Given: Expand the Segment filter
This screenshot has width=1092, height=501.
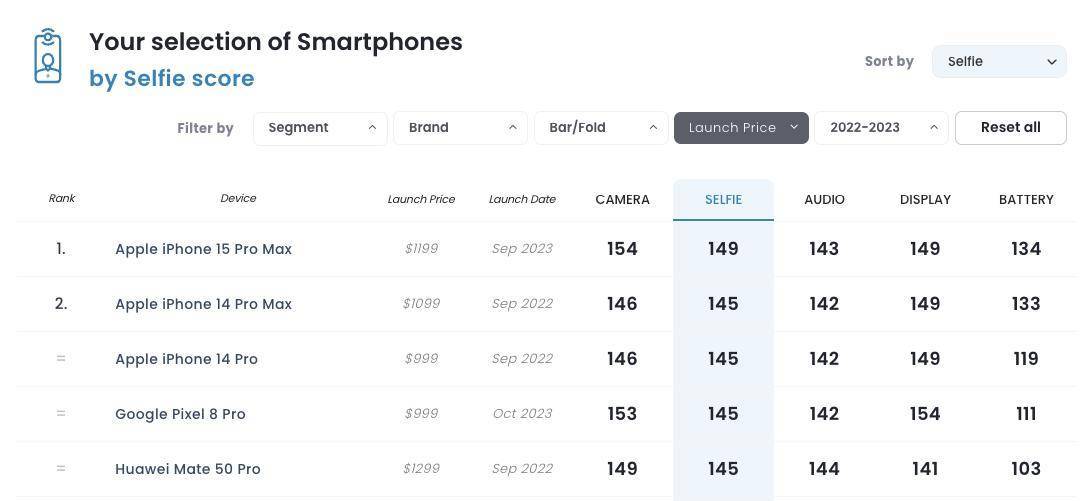Looking at the screenshot, I should tap(320, 128).
